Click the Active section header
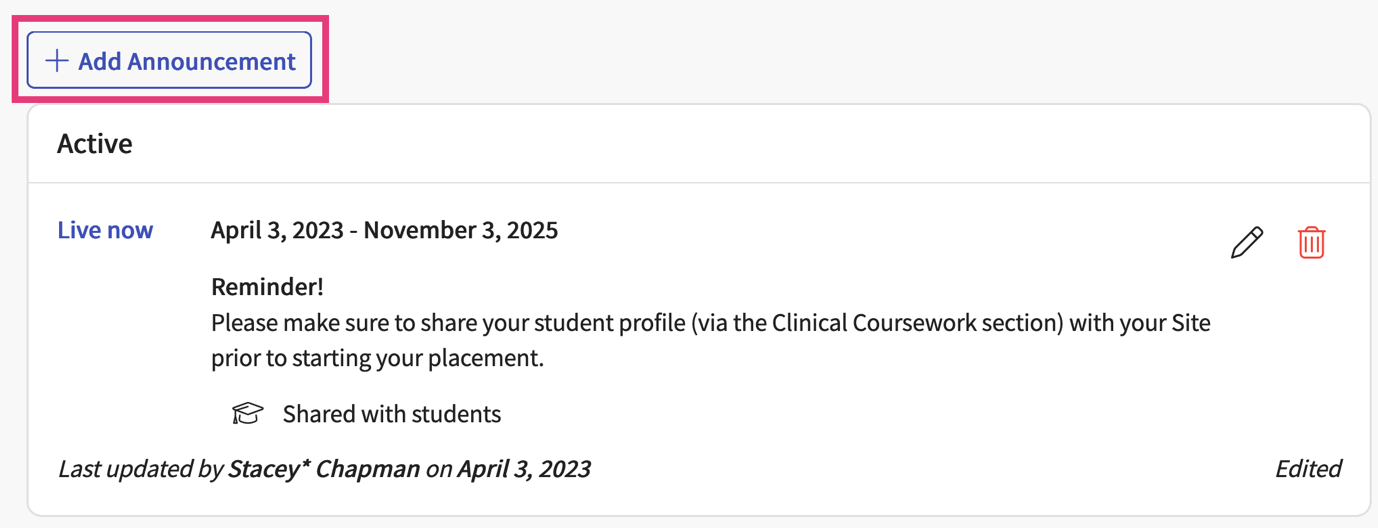Viewport: 1378px width, 528px height. [95, 144]
